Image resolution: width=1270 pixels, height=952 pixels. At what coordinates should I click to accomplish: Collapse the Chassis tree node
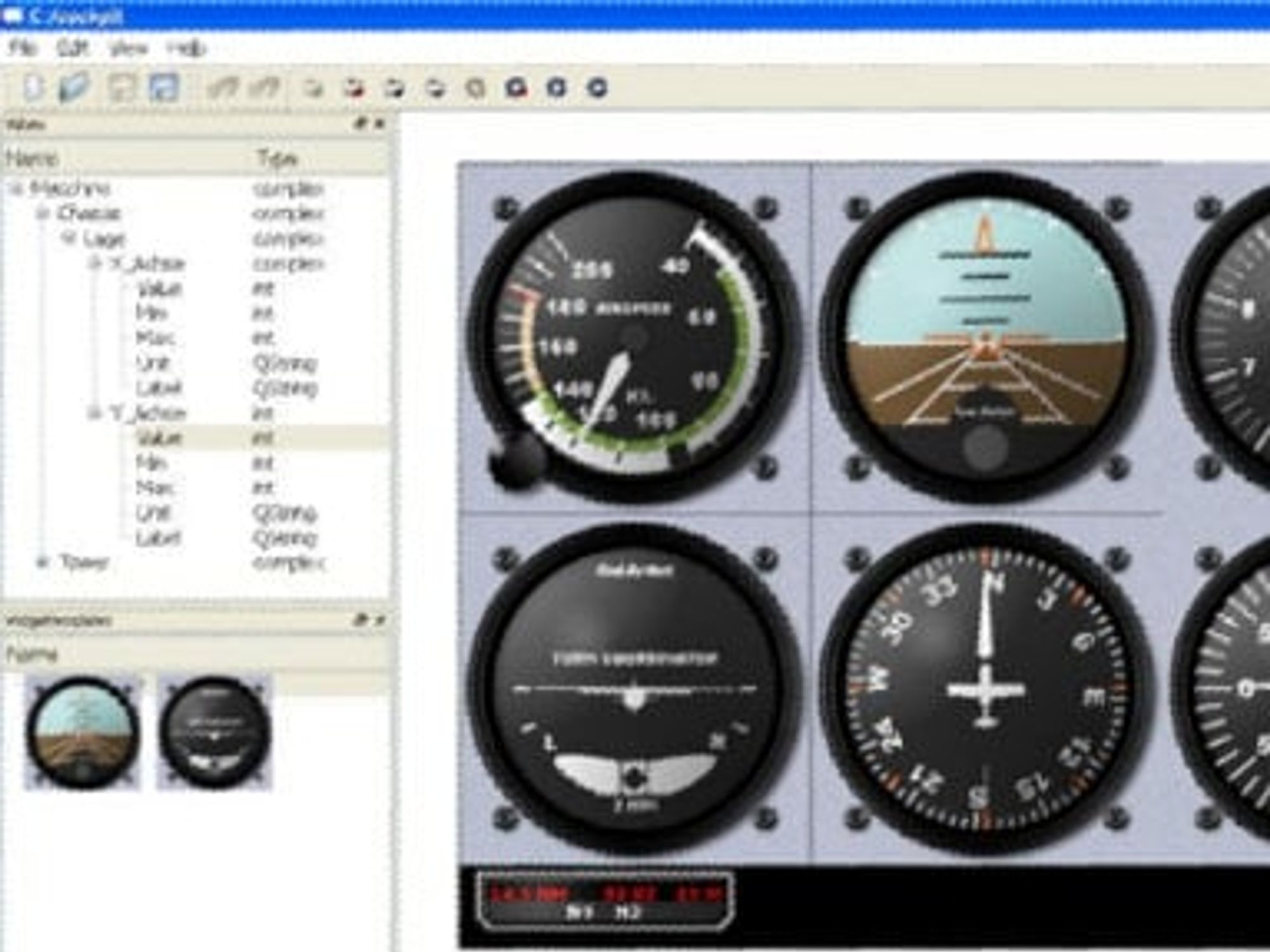pos(43,213)
